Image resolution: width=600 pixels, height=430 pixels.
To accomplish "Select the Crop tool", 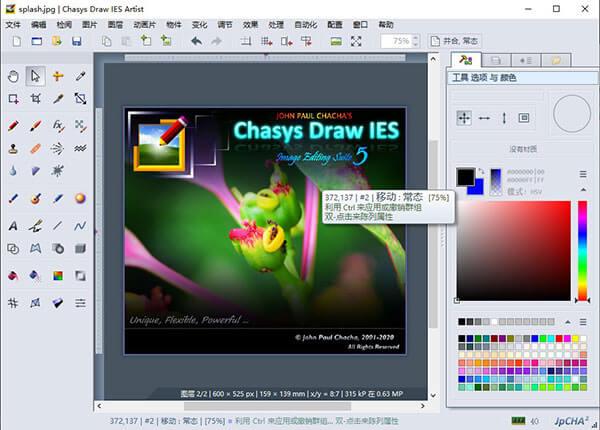I will click(x=35, y=99).
